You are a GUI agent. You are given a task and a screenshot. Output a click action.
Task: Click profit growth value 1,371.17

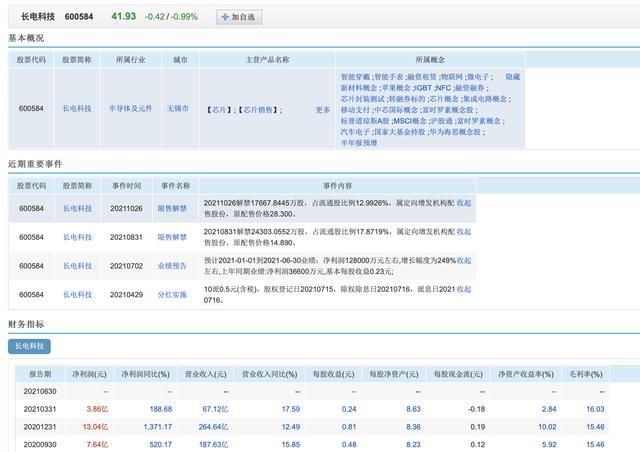[x=158, y=427]
